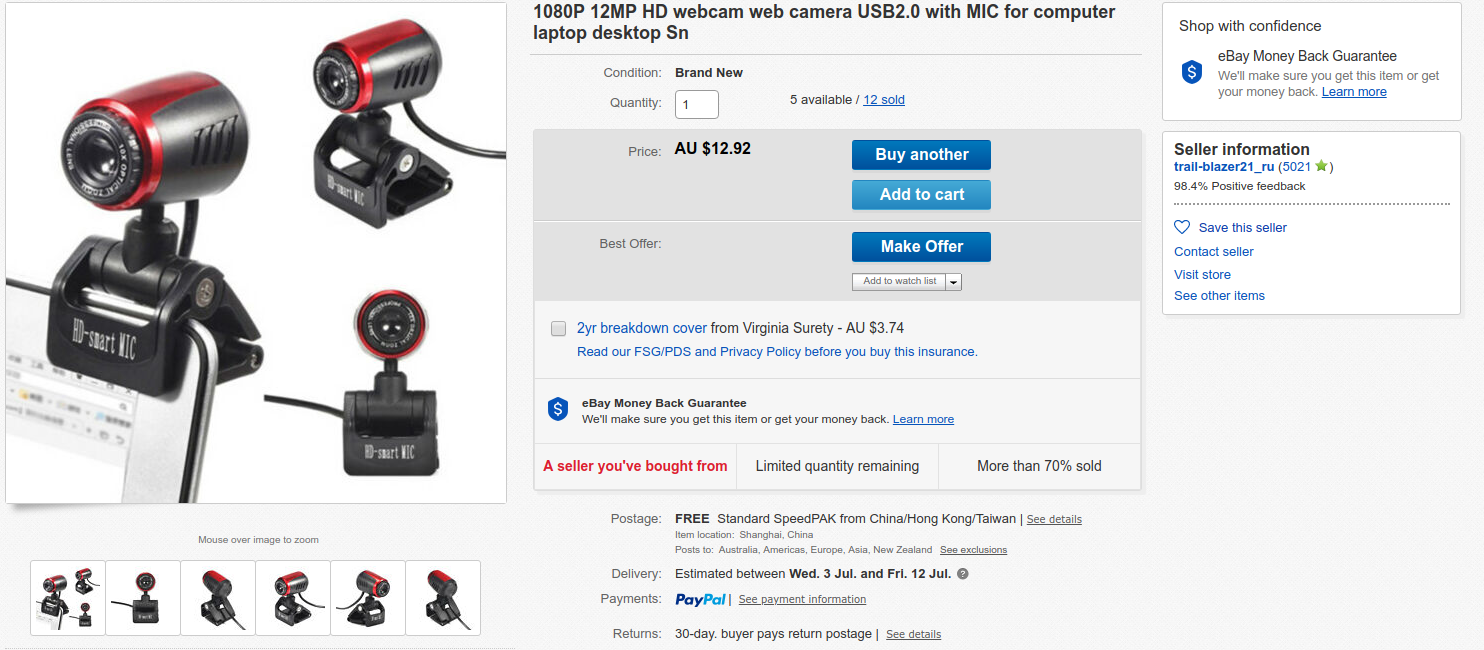The width and height of the screenshot is (1484, 650).
Task: Open seller profile trail-blazer21_ru
Action: coord(1224,166)
